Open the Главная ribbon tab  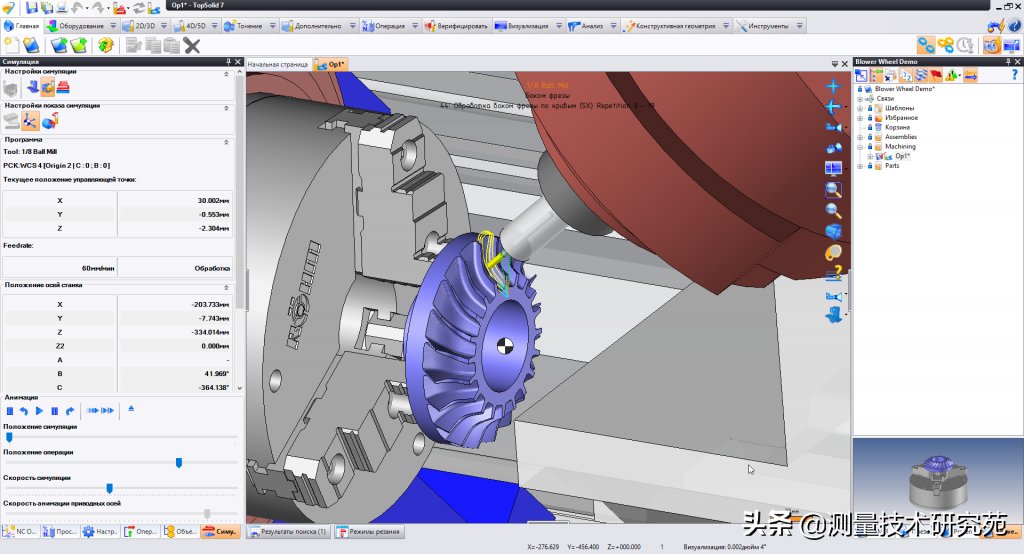pyautogui.click(x=22, y=26)
